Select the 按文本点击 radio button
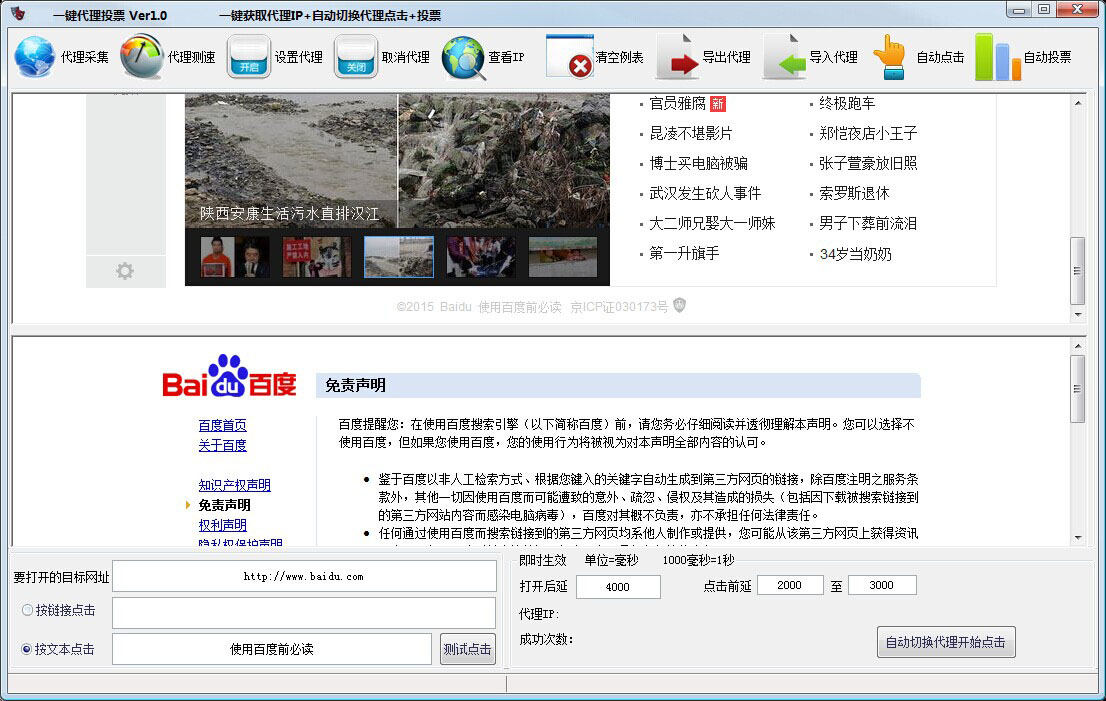This screenshot has width=1106, height=701. tap(27, 650)
